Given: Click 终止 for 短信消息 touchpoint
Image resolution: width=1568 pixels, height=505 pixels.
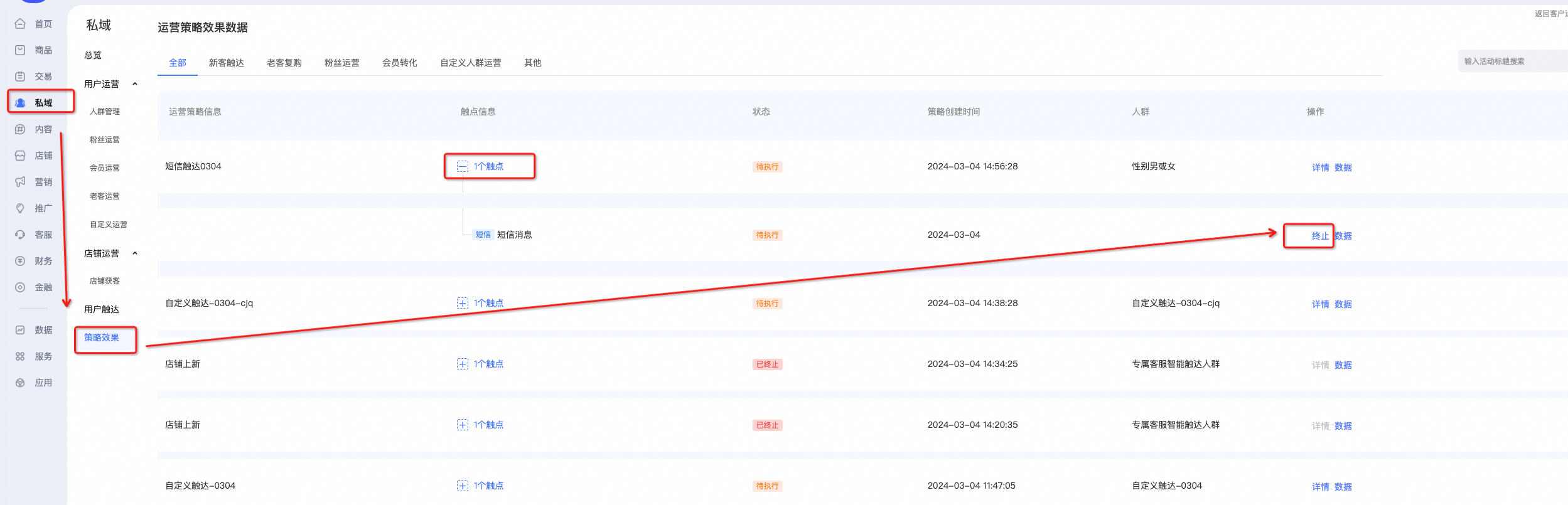Looking at the screenshot, I should pos(1321,236).
